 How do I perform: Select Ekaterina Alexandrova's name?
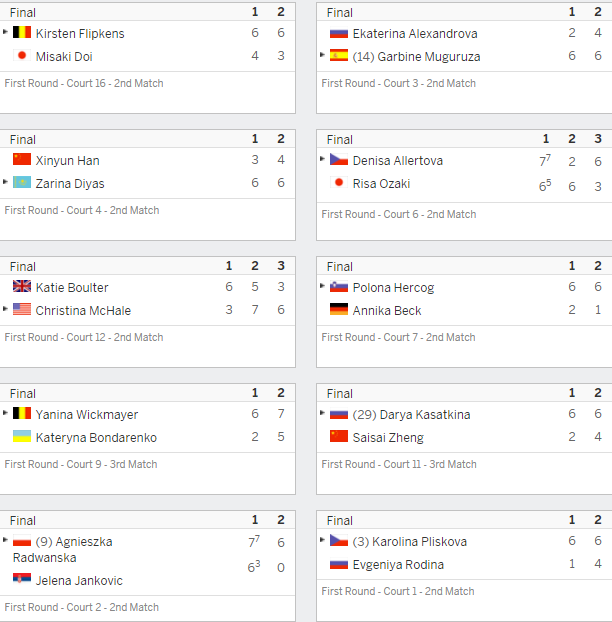(415, 34)
